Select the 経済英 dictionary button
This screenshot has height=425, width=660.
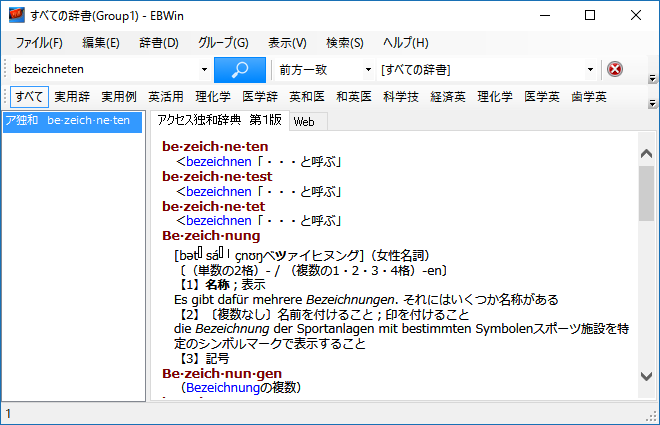point(448,97)
